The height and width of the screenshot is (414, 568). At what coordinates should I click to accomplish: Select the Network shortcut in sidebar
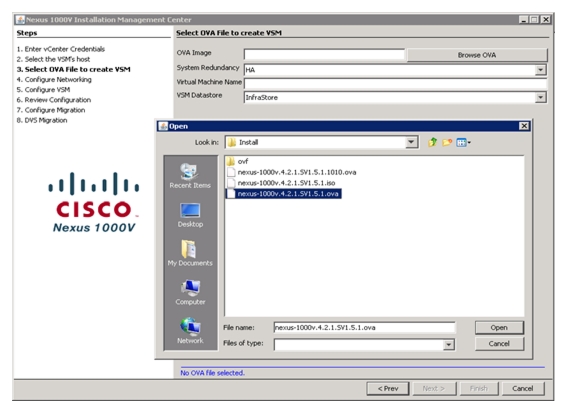pos(190,331)
